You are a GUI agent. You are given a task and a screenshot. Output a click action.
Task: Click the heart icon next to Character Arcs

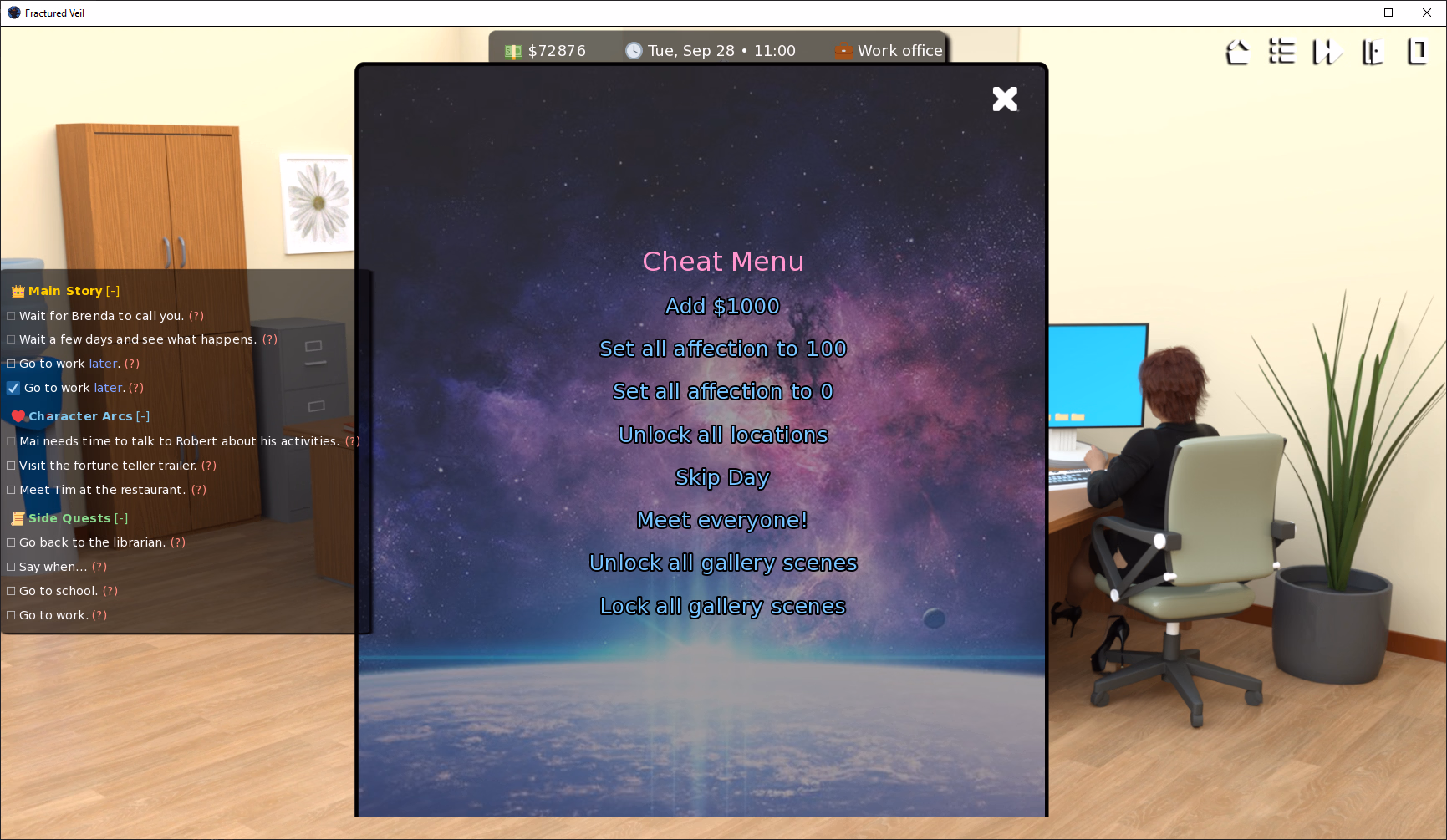[x=18, y=416]
